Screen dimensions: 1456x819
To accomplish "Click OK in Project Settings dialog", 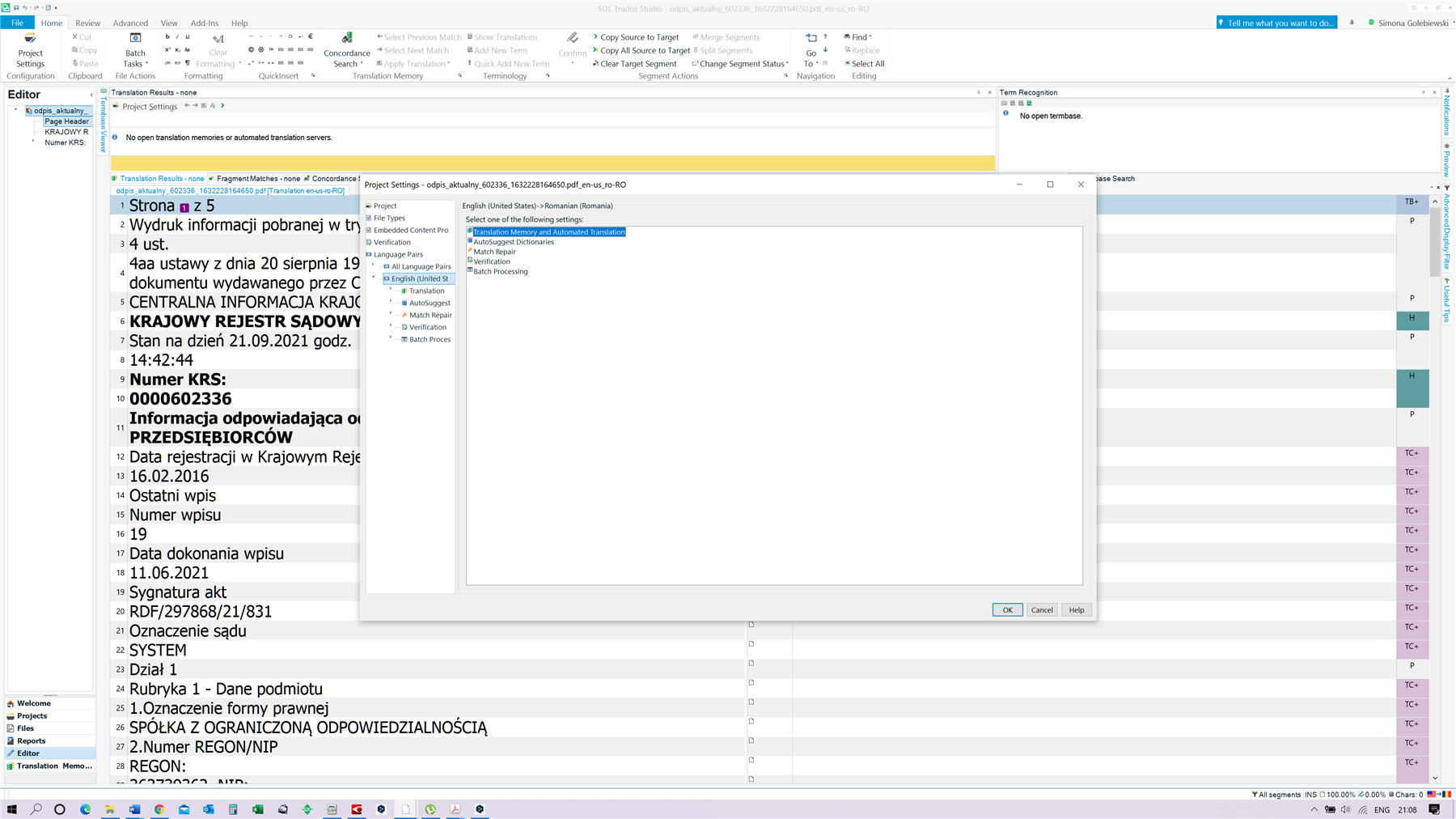I will coord(1007,610).
